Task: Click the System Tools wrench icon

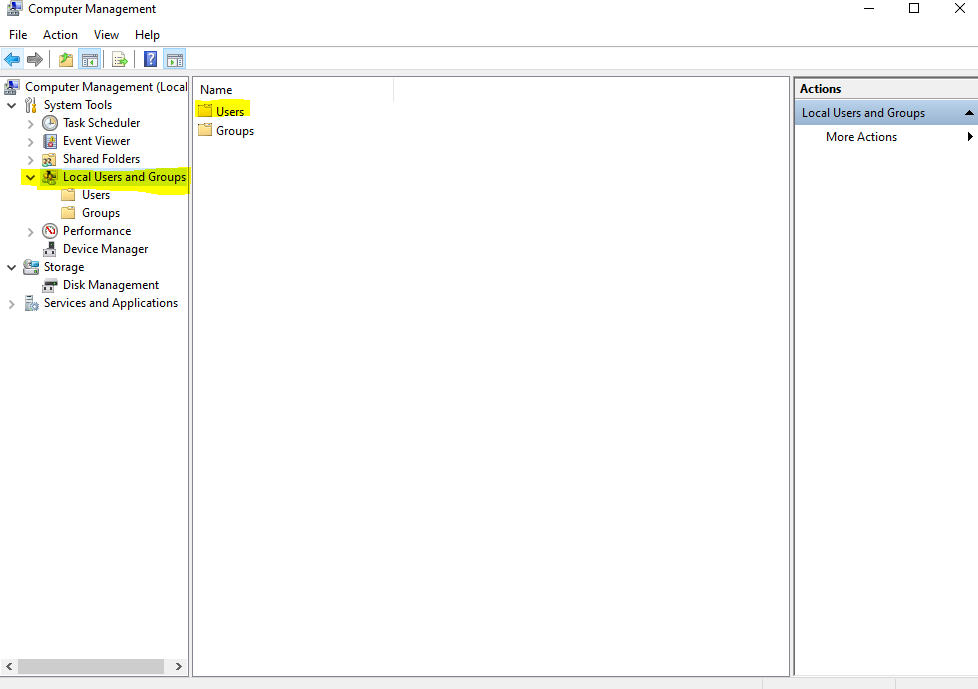Action: pyautogui.click(x=31, y=105)
